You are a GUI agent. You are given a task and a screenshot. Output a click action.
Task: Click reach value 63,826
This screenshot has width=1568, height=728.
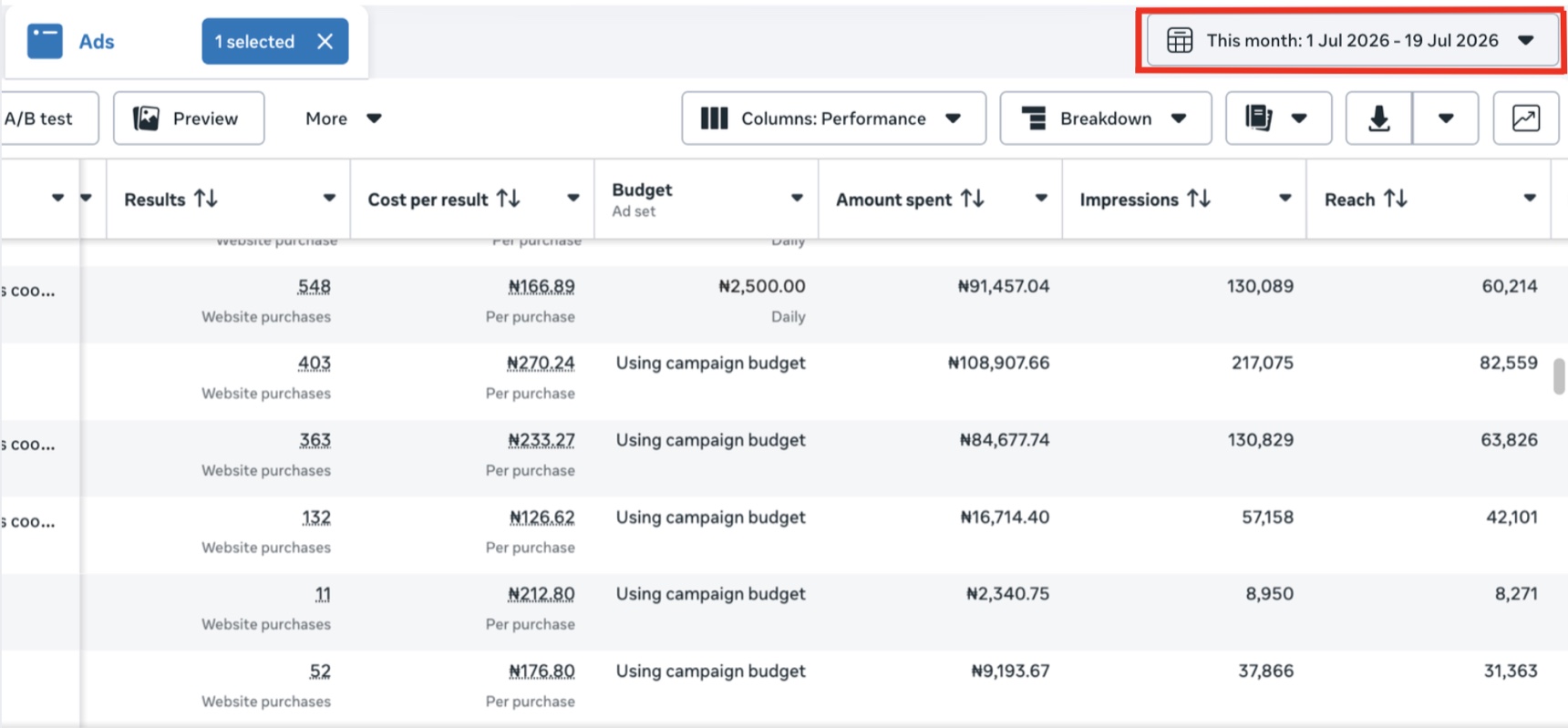point(1510,440)
